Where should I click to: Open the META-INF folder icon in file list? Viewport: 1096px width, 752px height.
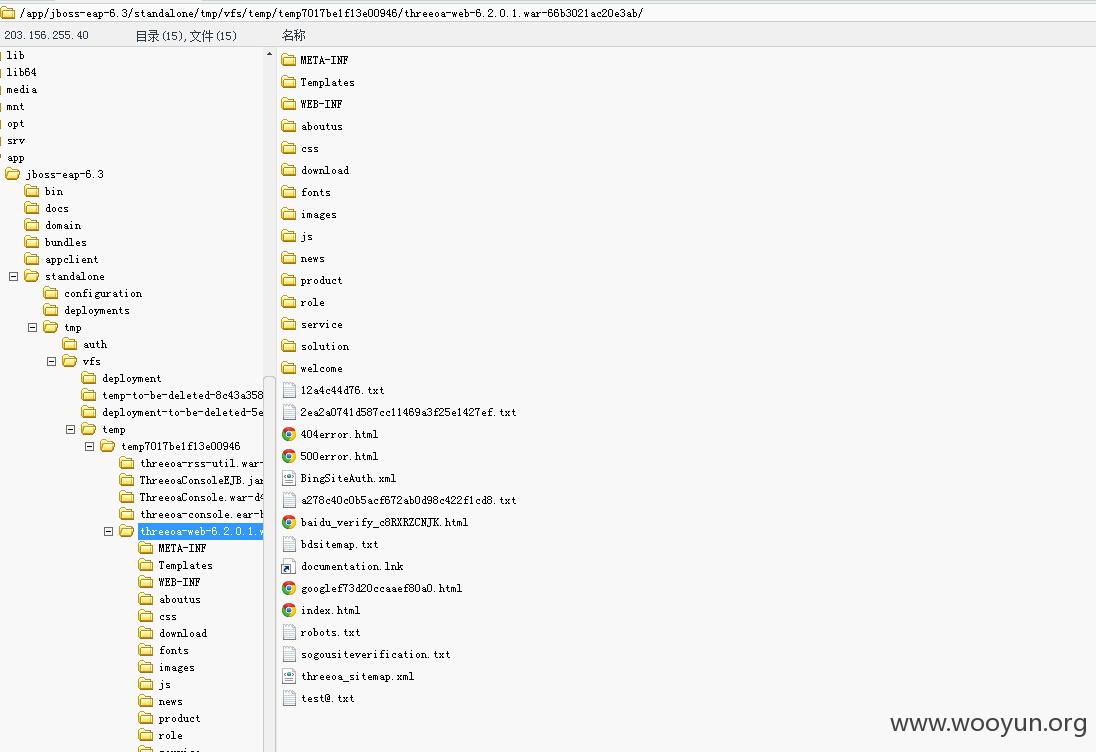[289, 60]
